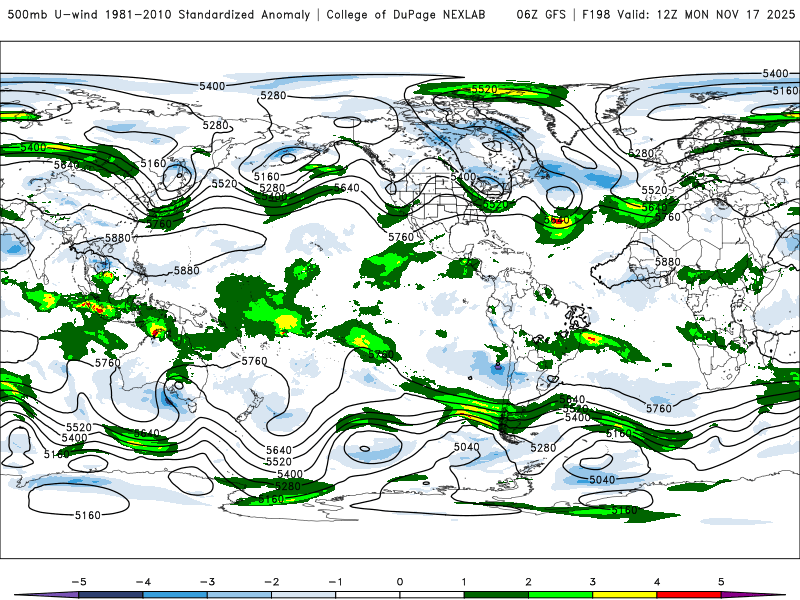The height and width of the screenshot is (600, 800).
Task: Select the blue color bar segment between -4 and -3
Action: 175,595
